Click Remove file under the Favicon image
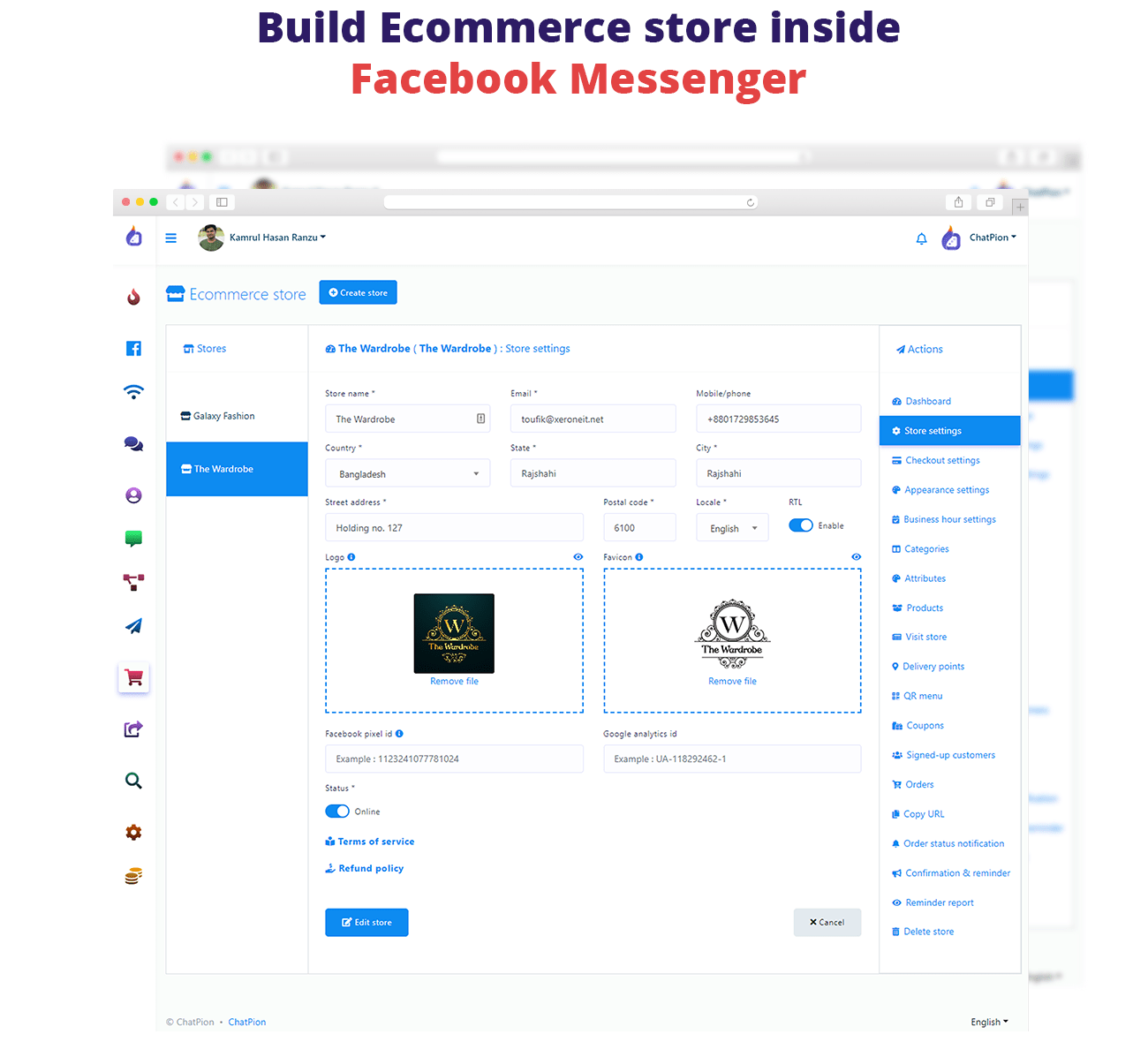The height and width of the screenshot is (1057, 1148). tap(732, 681)
